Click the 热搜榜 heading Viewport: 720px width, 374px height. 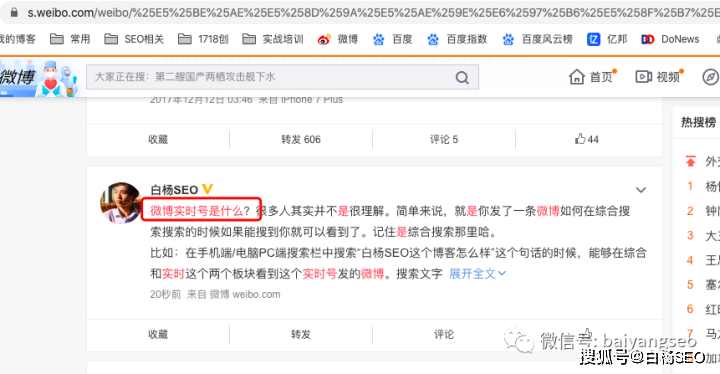[698, 122]
